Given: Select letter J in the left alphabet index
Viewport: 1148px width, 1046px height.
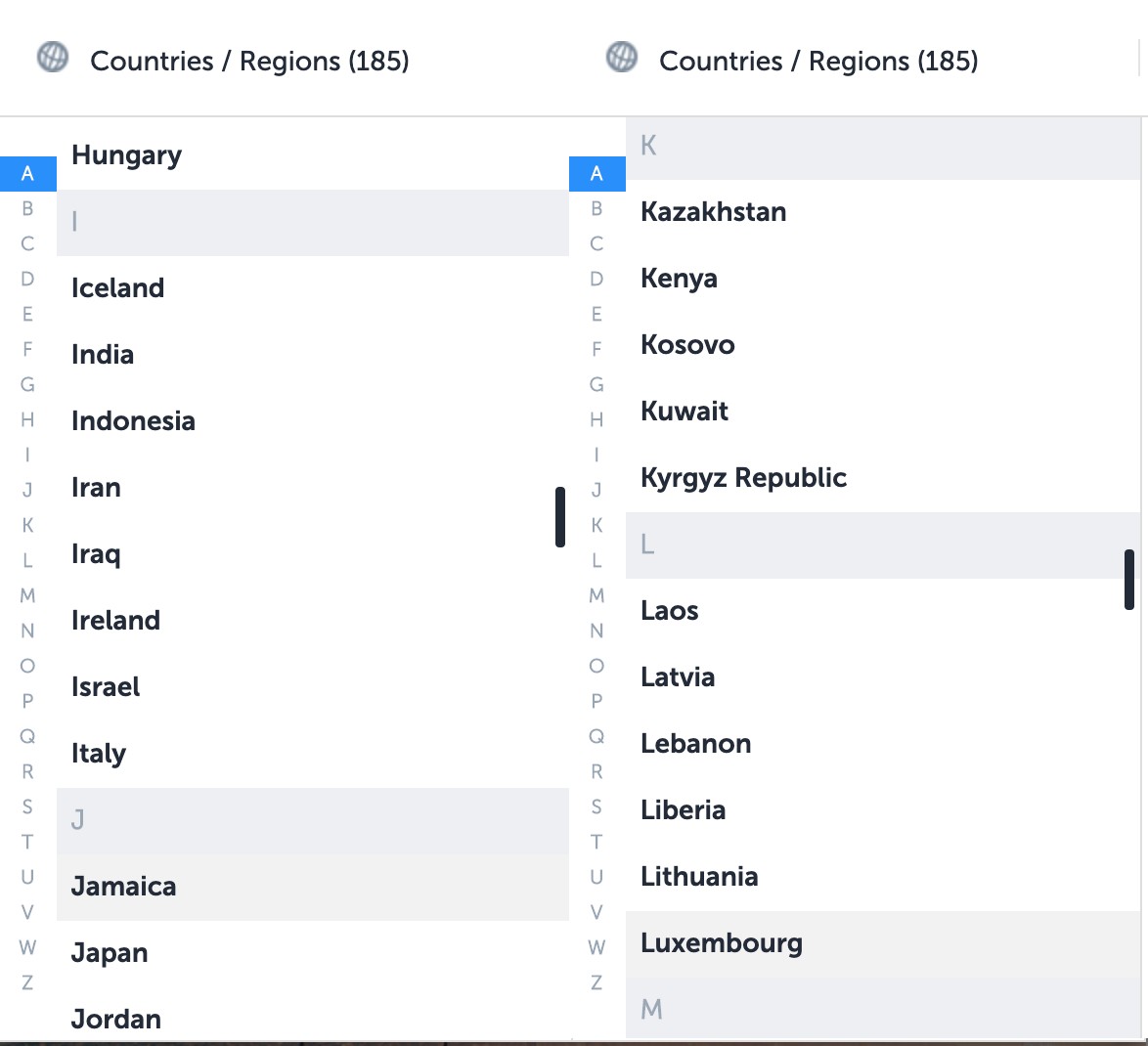Looking at the screenshot, I should click(x=27, y=490).
